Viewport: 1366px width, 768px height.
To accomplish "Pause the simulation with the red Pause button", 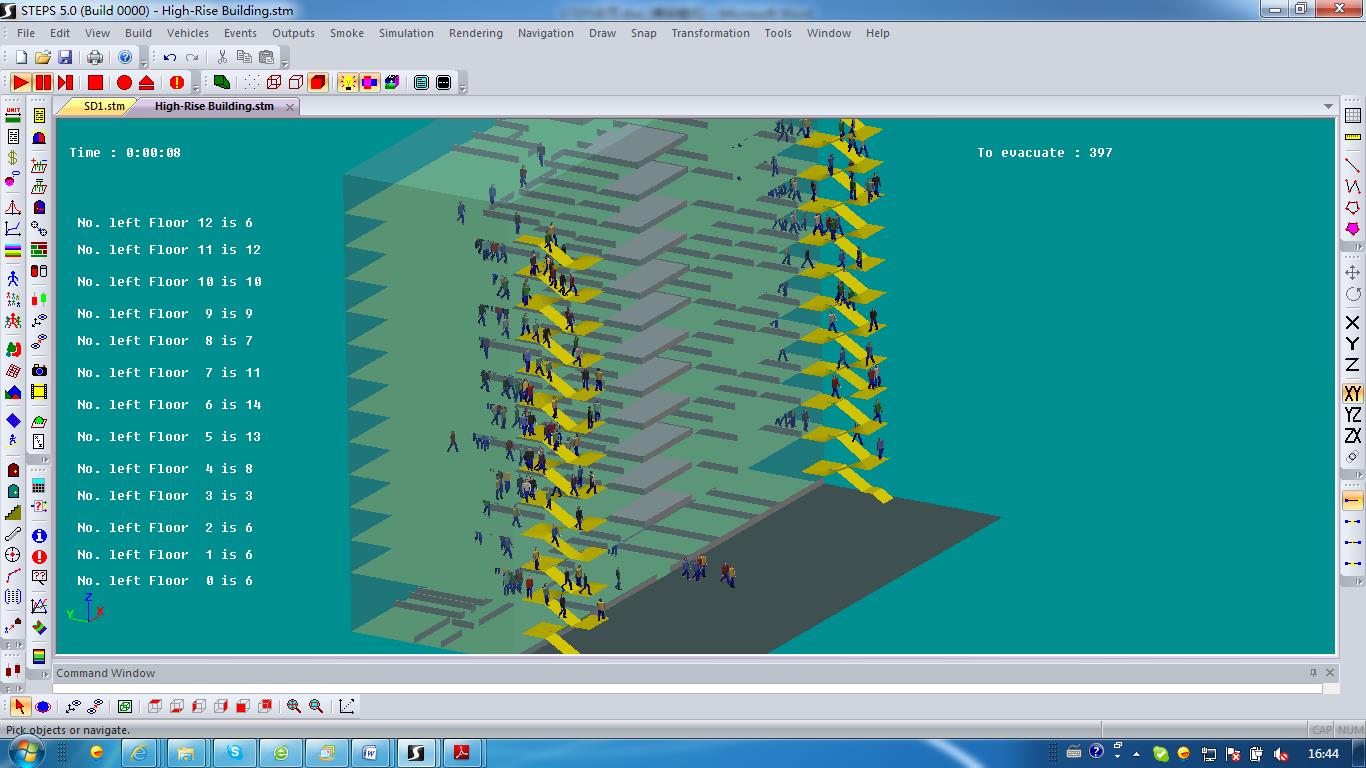I will pyautogui.click(x=43, y=82).
